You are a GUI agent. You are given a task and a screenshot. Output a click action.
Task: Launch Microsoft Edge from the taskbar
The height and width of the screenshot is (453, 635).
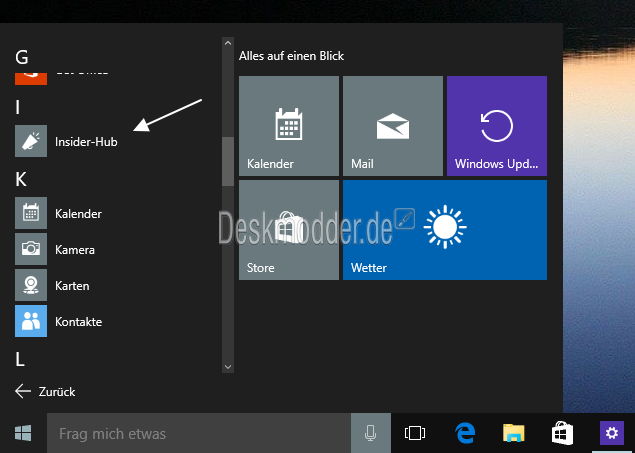pyautogui.click(x=465, y=433)
